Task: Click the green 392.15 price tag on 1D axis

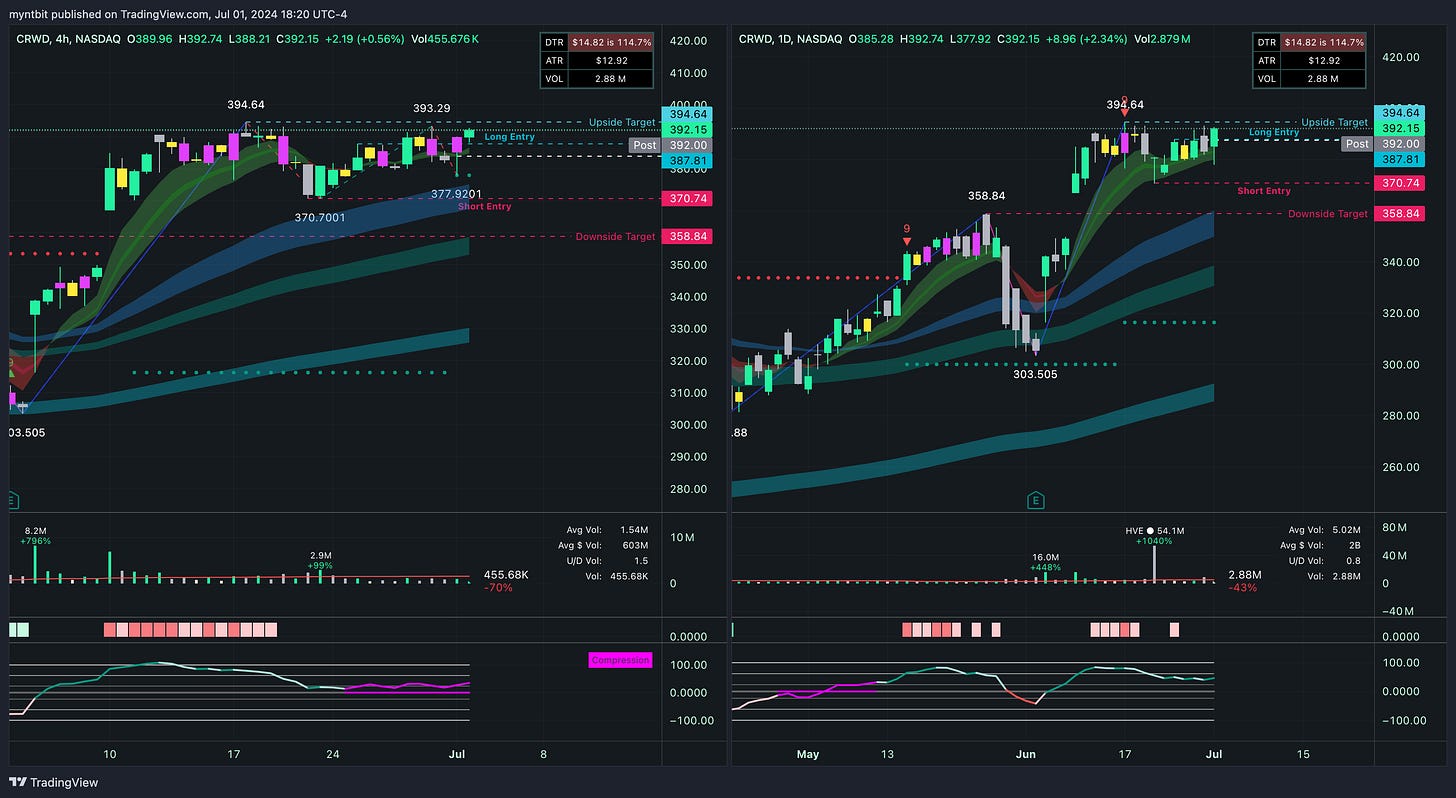Action: tap(1400, 129)
